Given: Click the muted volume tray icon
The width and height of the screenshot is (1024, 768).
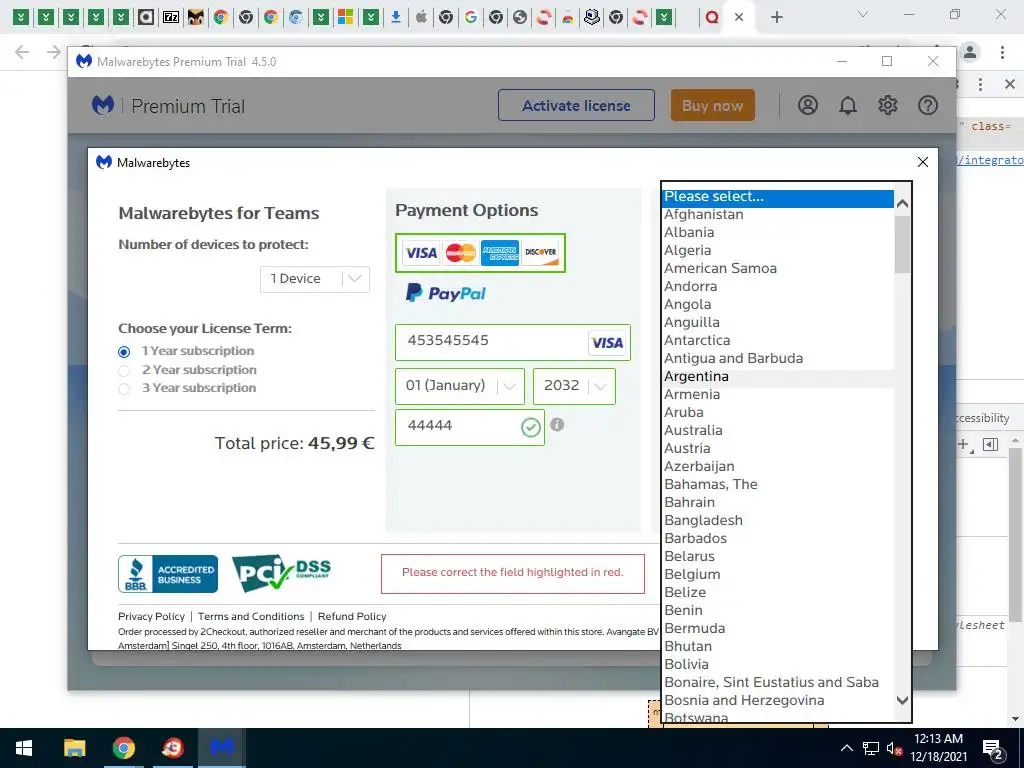Looking at the screenshot, I should tap(894, 748).
